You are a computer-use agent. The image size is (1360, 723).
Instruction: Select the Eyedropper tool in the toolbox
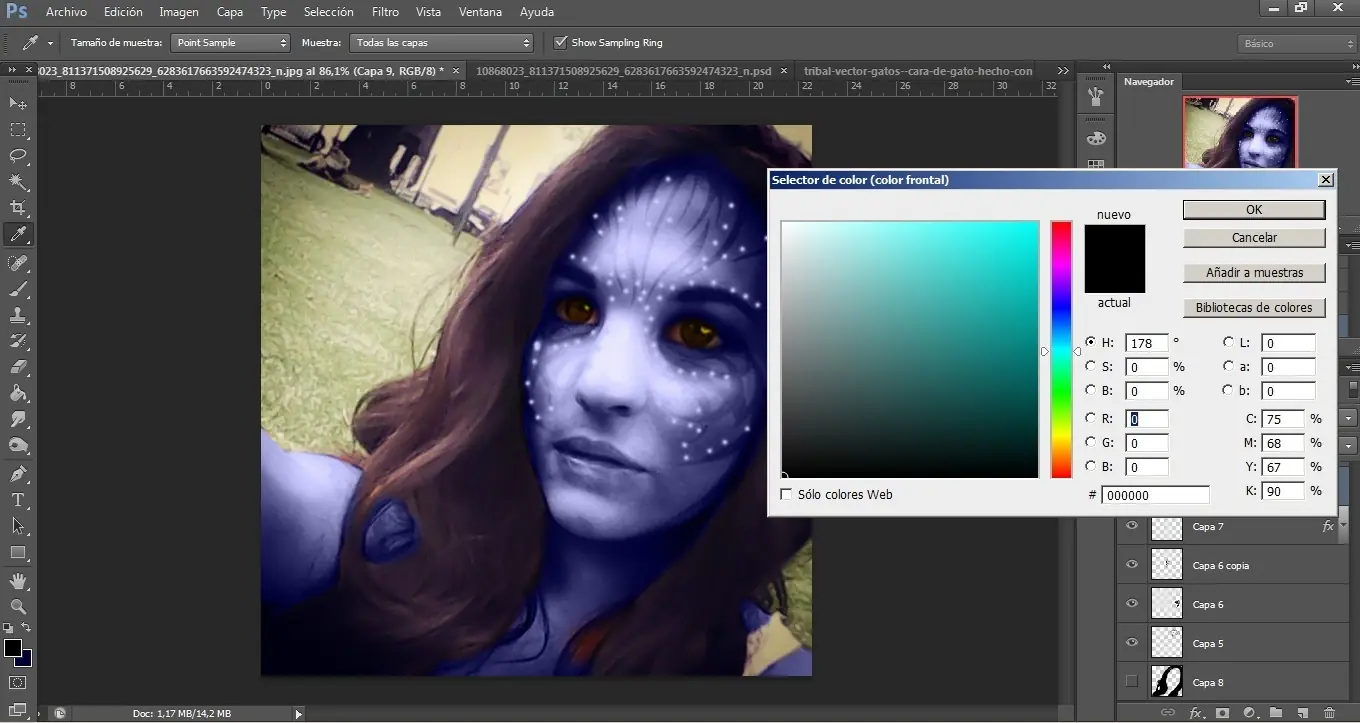point(18,235)
